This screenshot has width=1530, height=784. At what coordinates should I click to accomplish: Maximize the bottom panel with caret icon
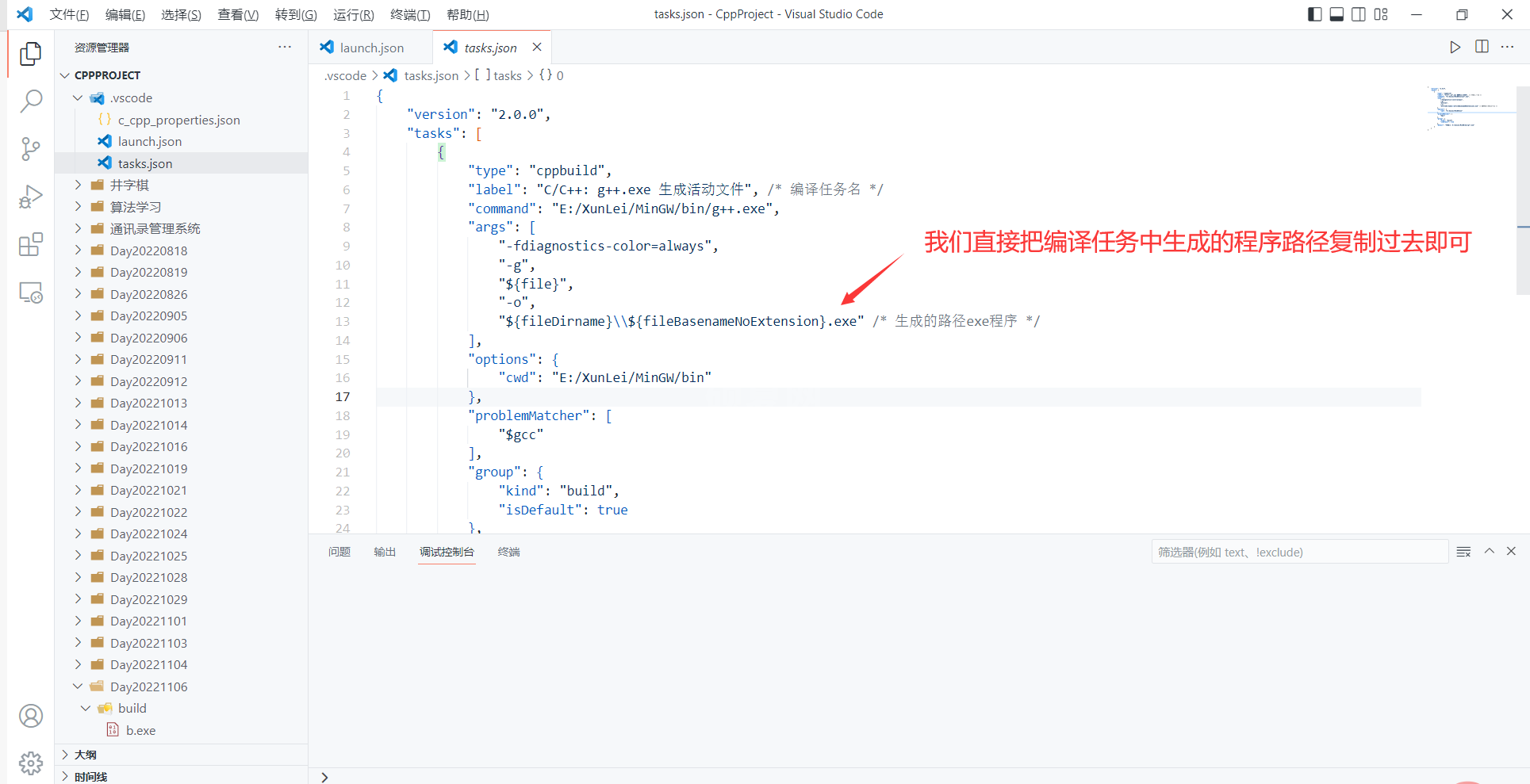(1489, 551)
